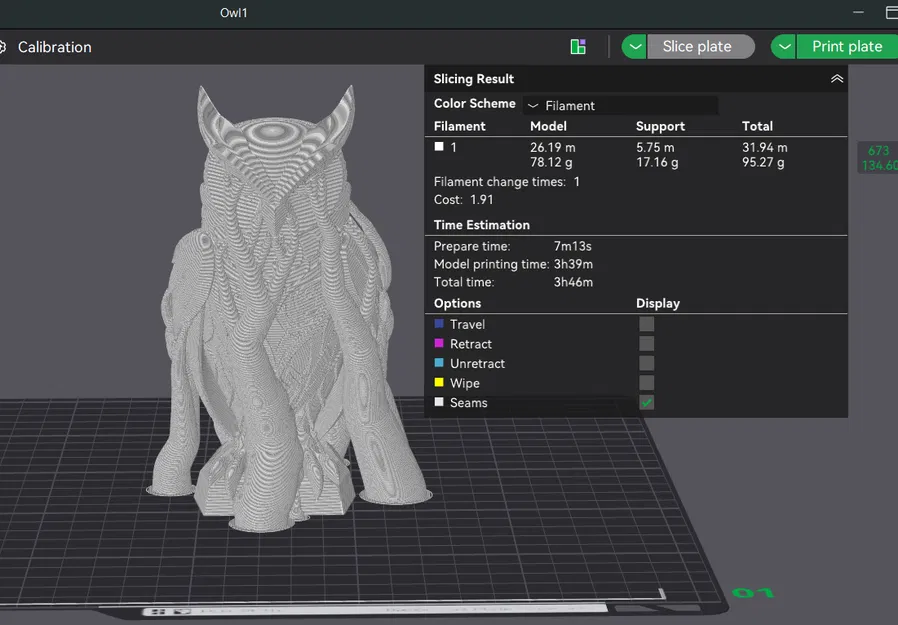898x625 pixels.
Task: Click the Filament 1 color swatch
Action: pyautogui.click(x=438, y=145)
